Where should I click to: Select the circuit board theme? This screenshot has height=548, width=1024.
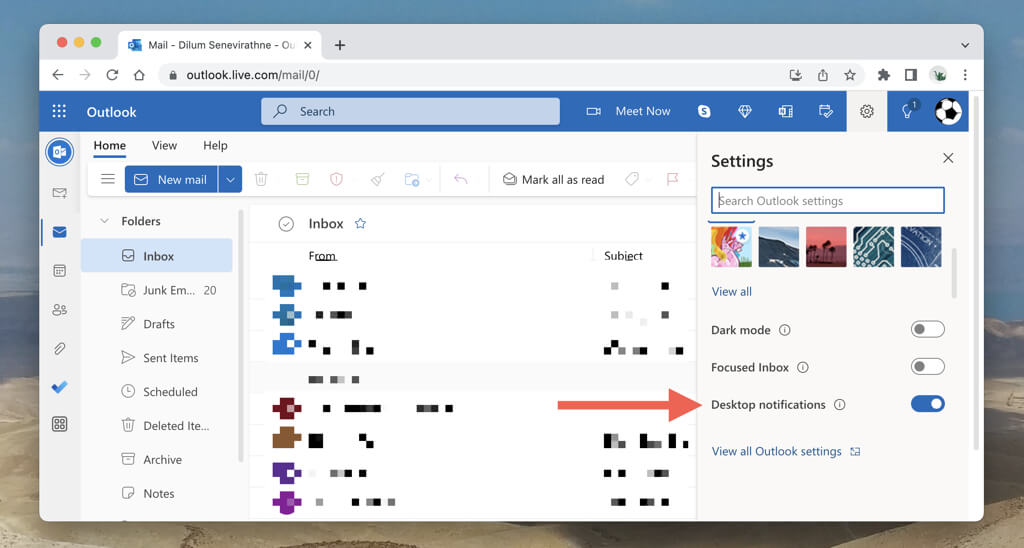[873, 247]
